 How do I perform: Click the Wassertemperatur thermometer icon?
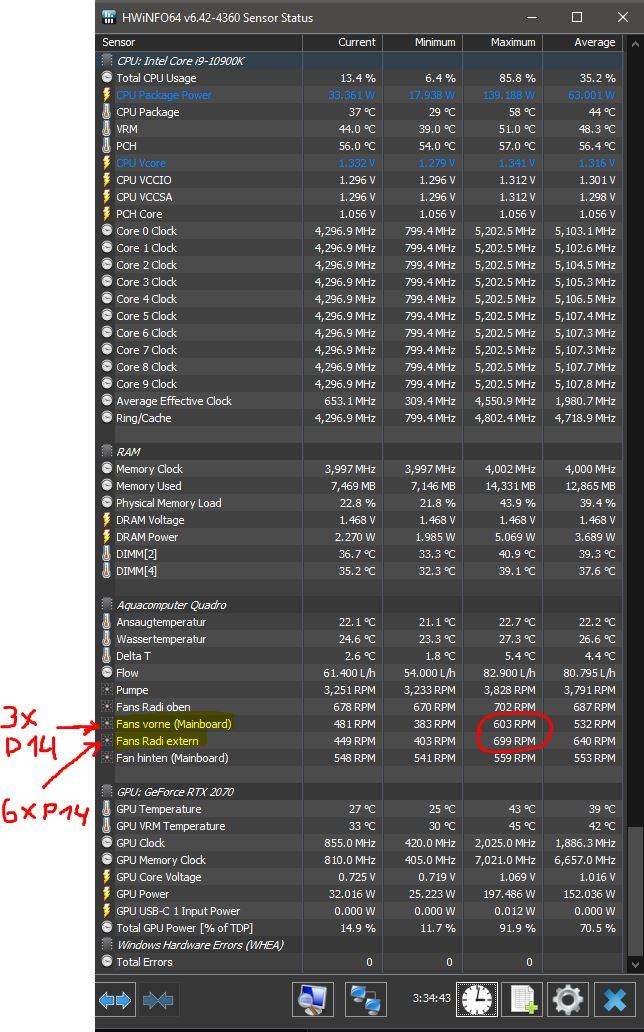(107, 639)
